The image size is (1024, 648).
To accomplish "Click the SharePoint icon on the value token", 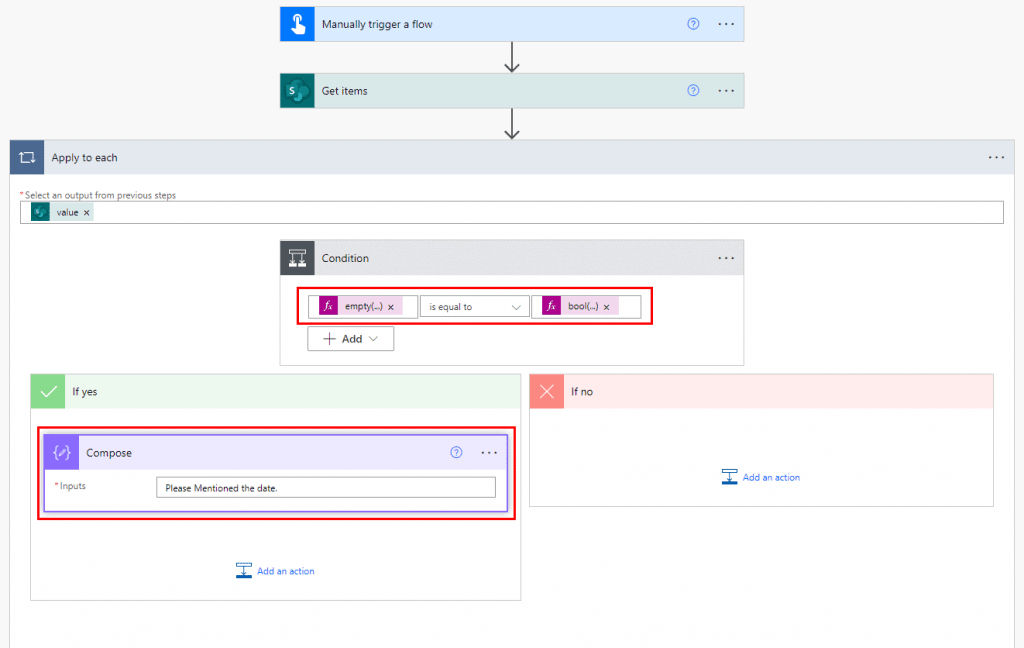I will (x=40, y=212).
